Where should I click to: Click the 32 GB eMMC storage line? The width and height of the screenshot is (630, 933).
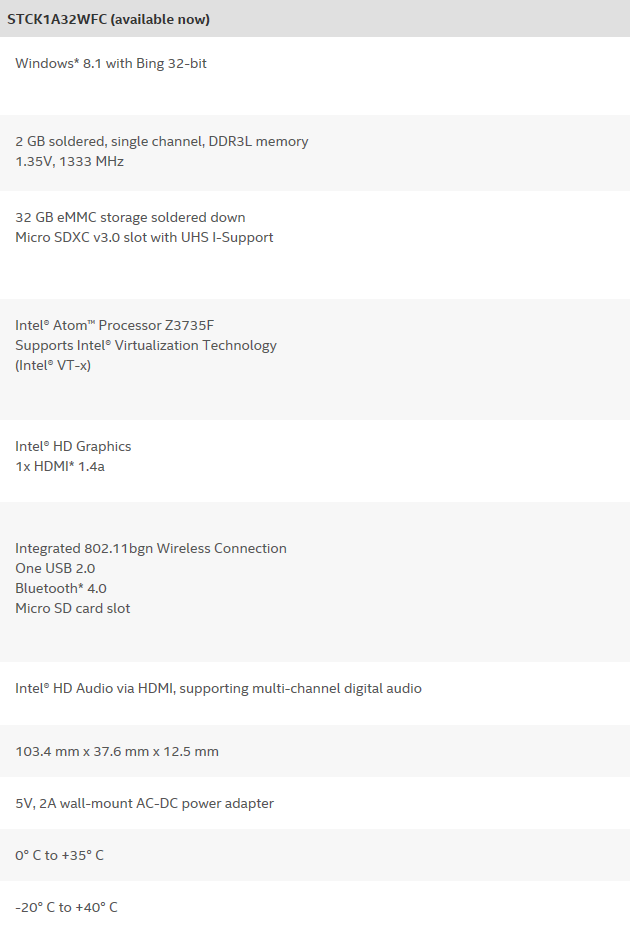130,218
